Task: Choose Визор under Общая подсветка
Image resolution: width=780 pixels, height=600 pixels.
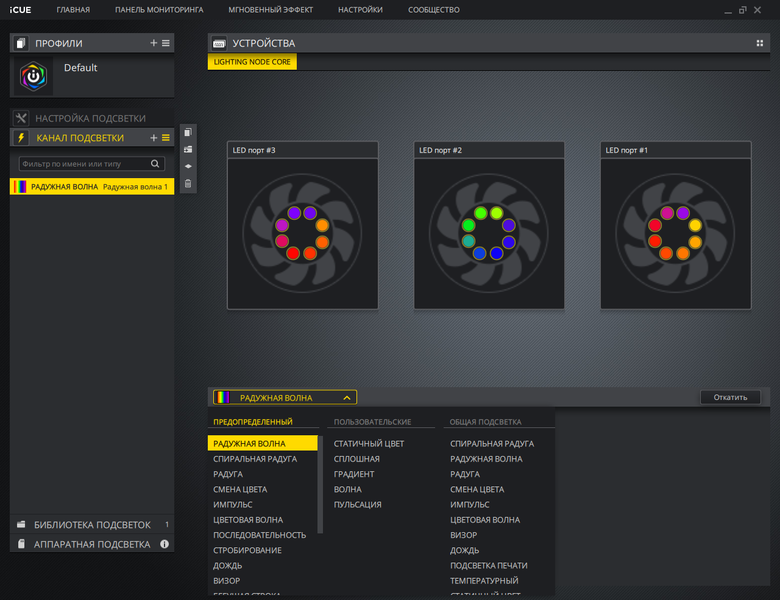Action: pyautogui.click(x=464, y=535)
